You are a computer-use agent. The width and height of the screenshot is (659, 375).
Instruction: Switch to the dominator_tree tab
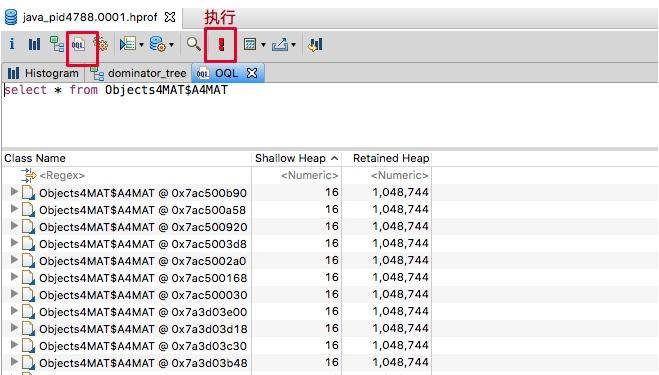(138, 73)
